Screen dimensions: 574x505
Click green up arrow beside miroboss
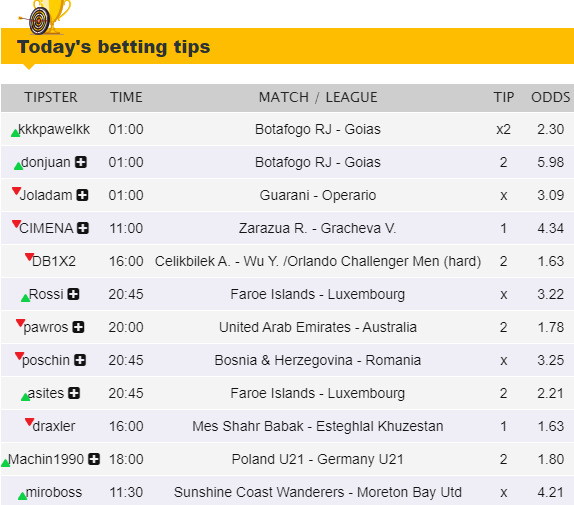(x=22, y=496)
